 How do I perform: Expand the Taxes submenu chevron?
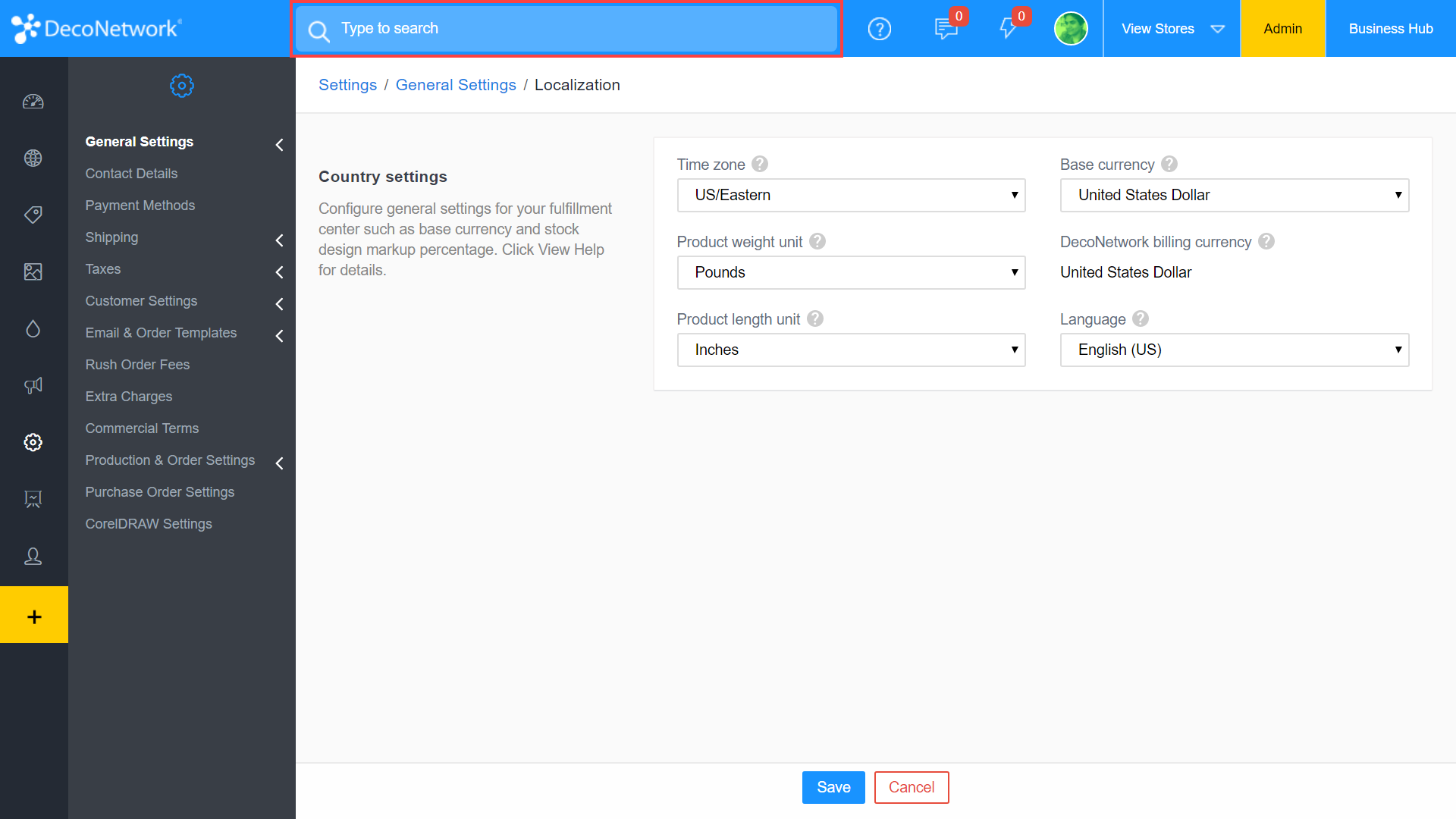[x=279, y=272]
